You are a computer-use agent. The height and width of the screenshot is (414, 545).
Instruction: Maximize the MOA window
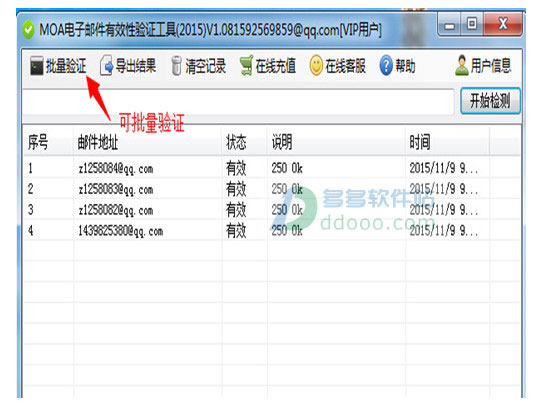point(472,24)
